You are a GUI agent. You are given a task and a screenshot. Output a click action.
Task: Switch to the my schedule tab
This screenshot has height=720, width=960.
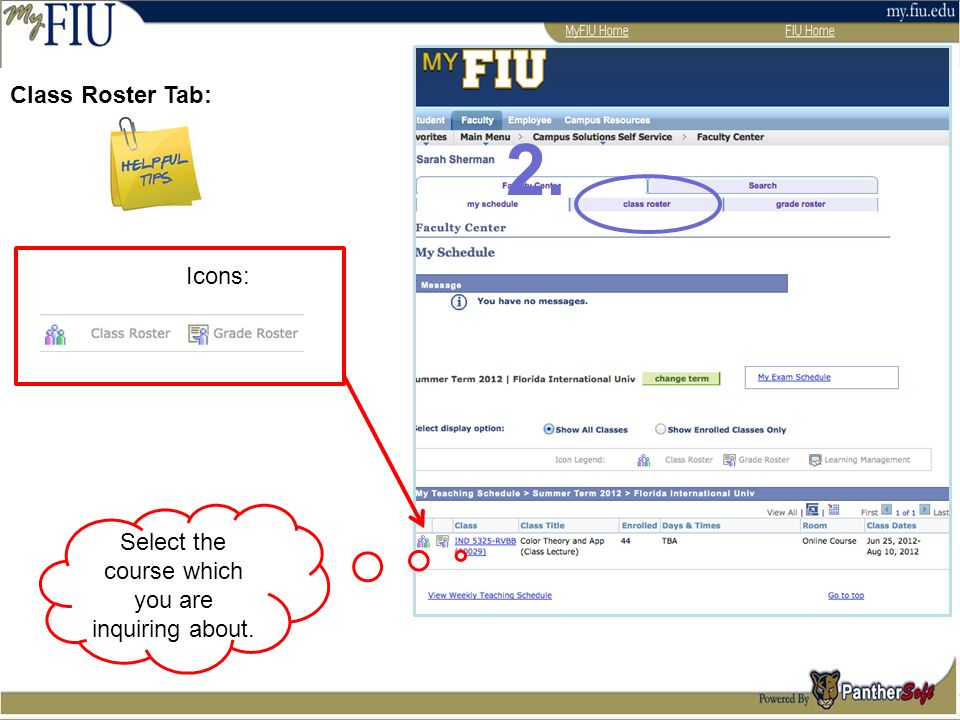click(x=492, y=204)
